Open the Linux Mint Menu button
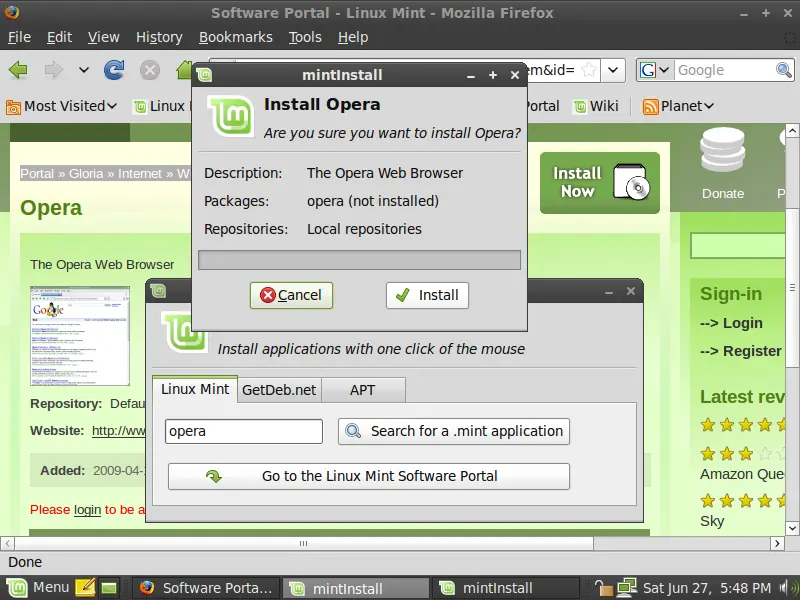 pyautogui.click(x=38, y=588)
